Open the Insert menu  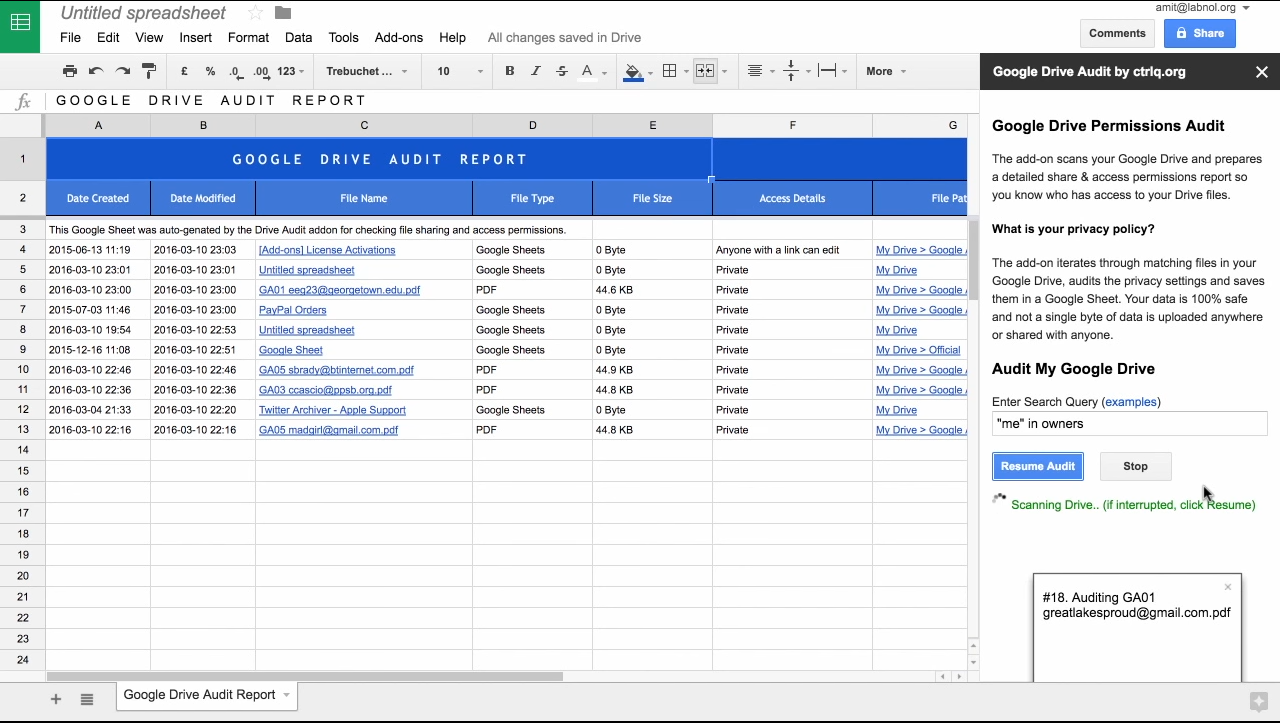click(x=196, y=37)
